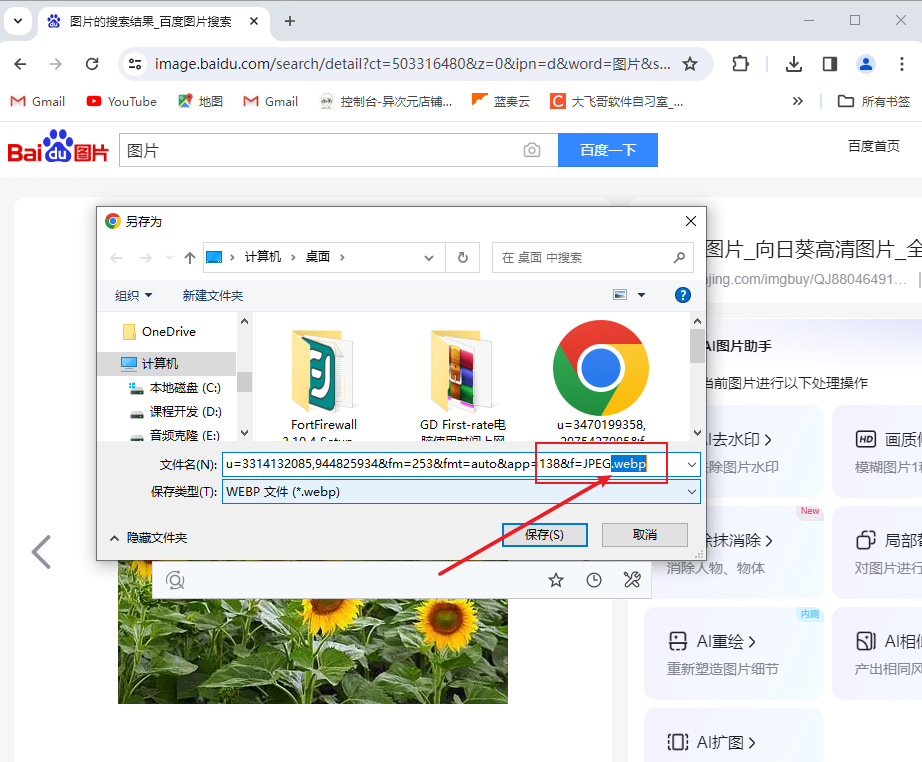Click Chrome's forward navigation arrow
The height and width of the screenshot is (762, 922).
coord(56,64)
